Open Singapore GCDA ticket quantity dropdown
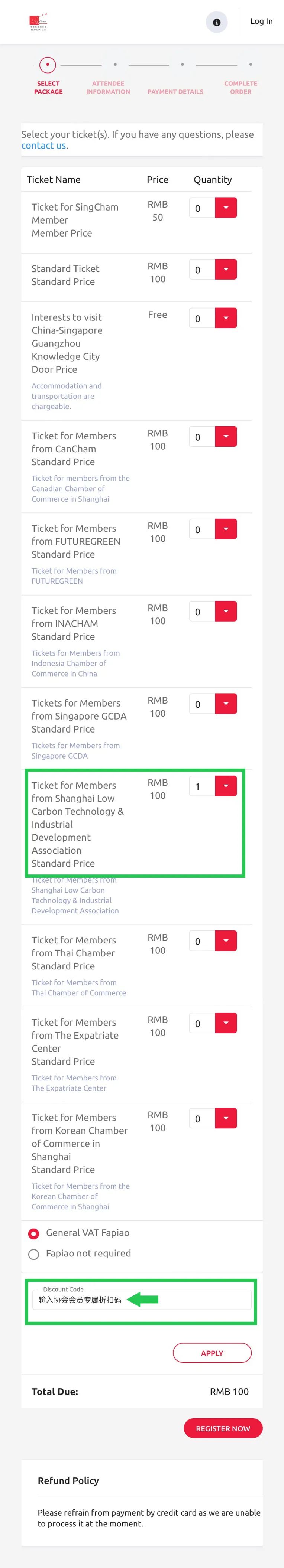This screenshot has height=1568, width=284. 226,704
